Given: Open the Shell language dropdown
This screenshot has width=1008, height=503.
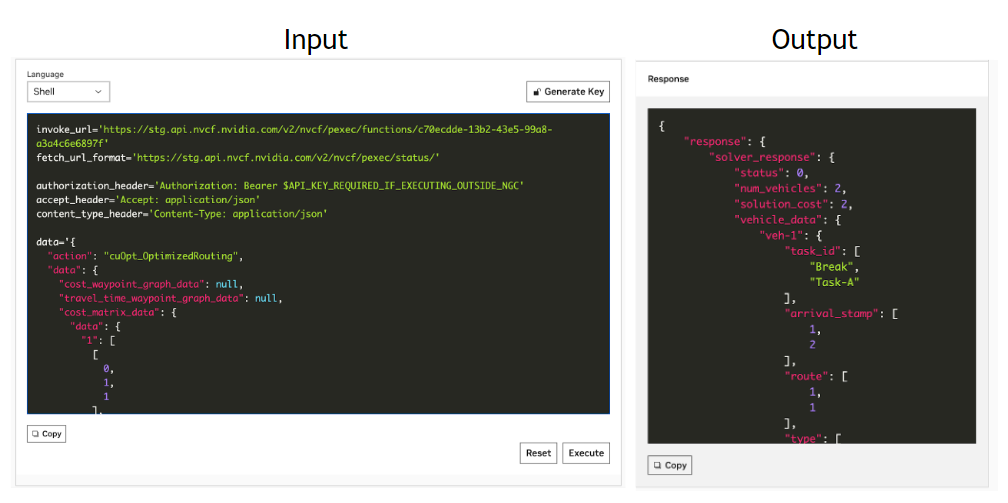Looking at the screenshot, I should pyautogui.click(x=68, y=92).
